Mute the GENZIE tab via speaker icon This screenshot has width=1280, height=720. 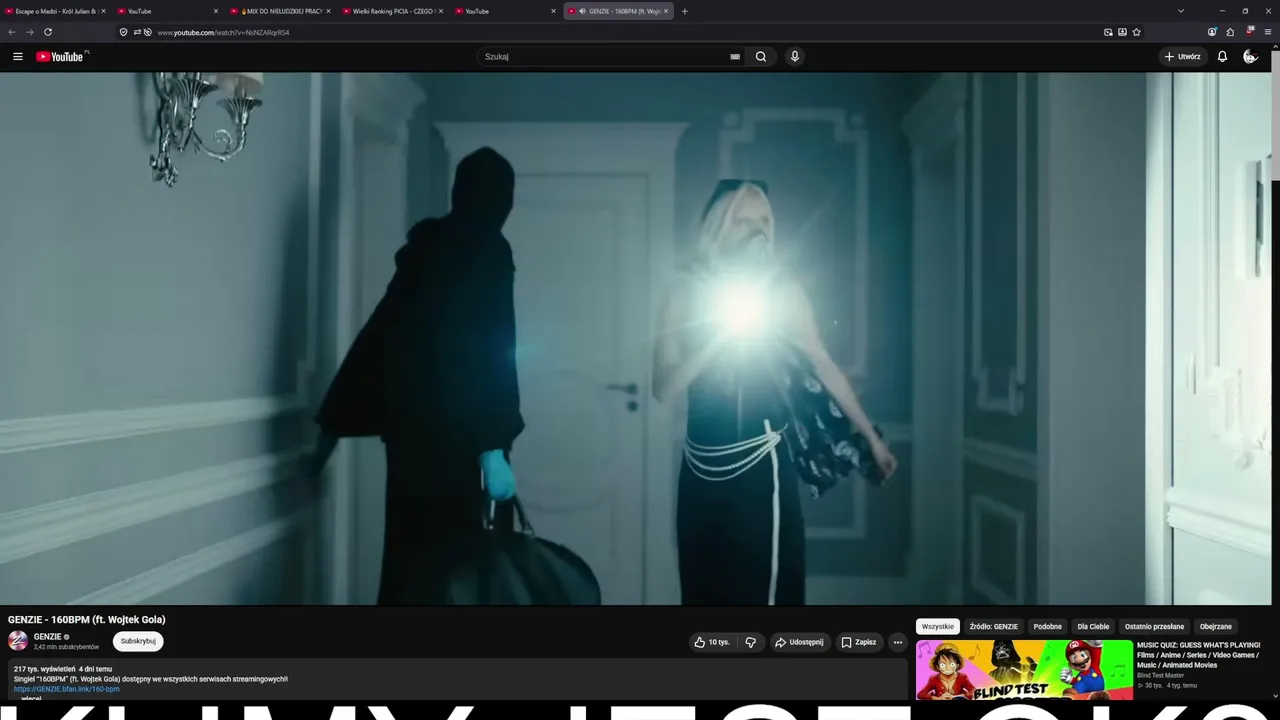[x=582, y=11]
